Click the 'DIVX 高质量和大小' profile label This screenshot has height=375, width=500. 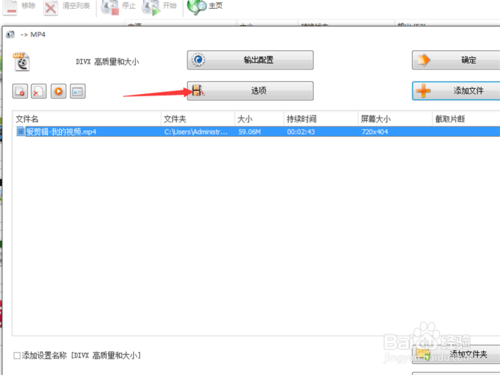(107, 62)
